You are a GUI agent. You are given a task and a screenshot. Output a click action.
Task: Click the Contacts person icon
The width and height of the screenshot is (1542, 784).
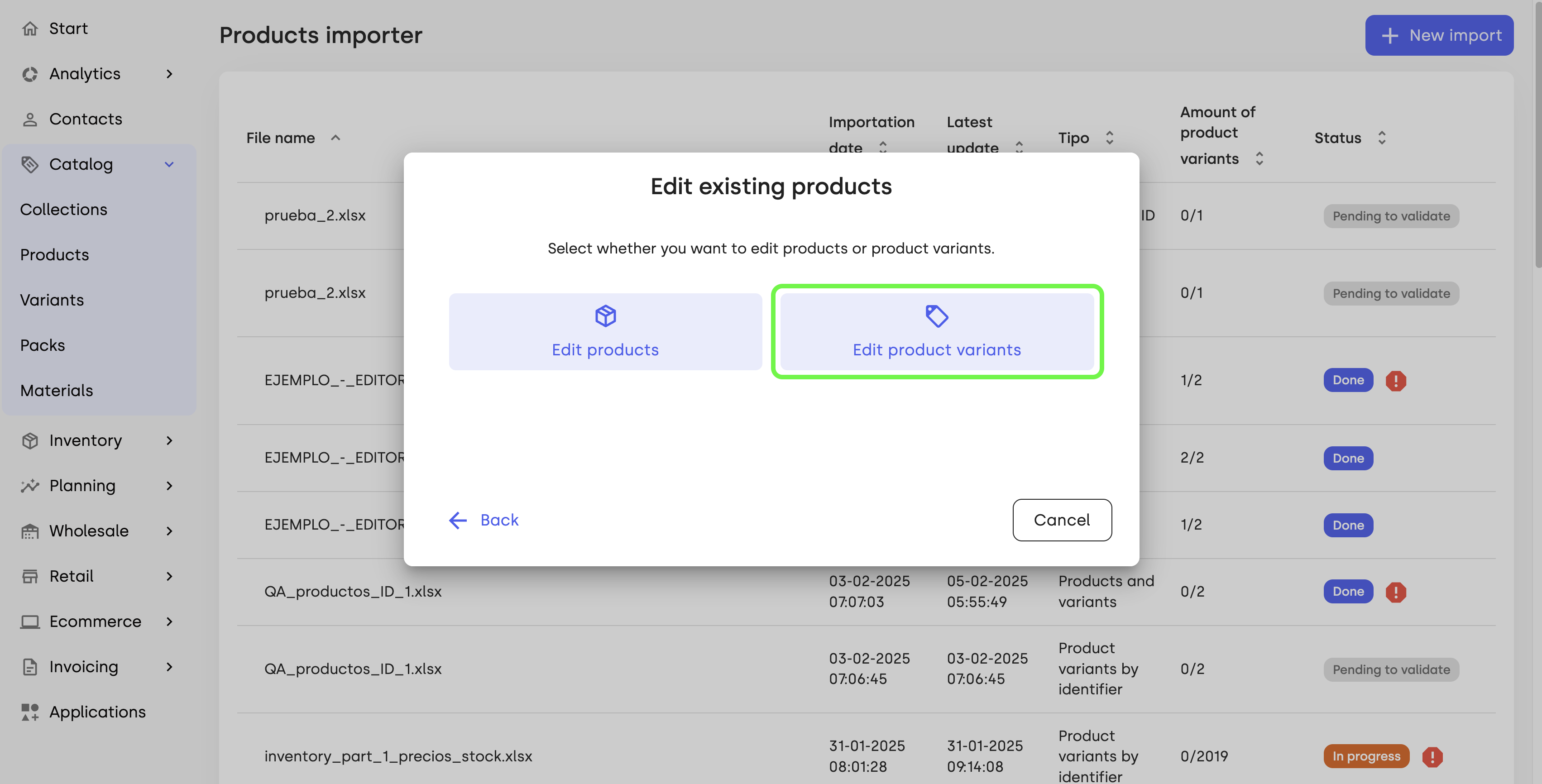click(x=30, y=119)
